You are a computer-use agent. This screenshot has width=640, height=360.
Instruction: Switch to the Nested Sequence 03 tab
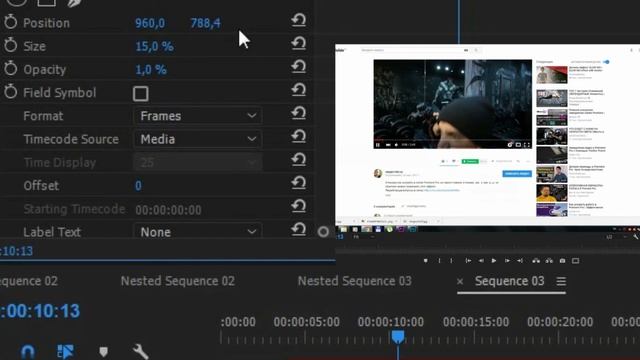[354, 281]
